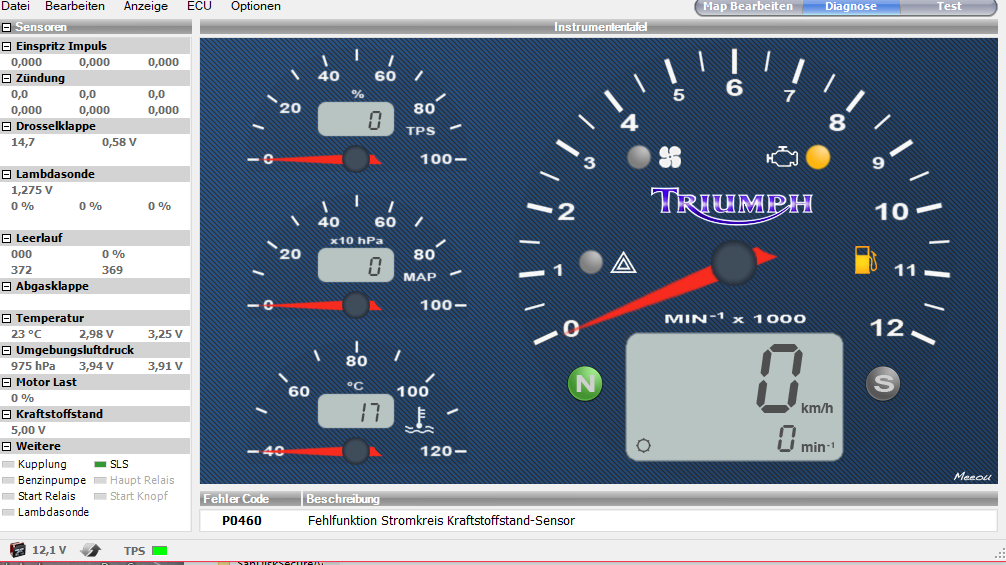1006x565 pixels.
Task: Toggle the Benzinpumpe indicator
Action: click(x=9, y=480)
